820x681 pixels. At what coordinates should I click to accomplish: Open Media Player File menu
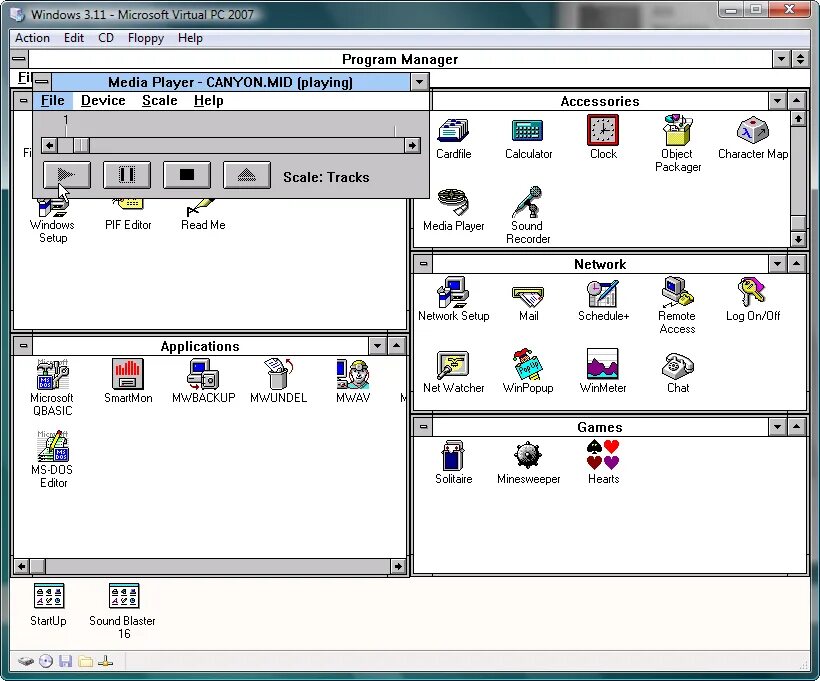click(x=53, y=100)
